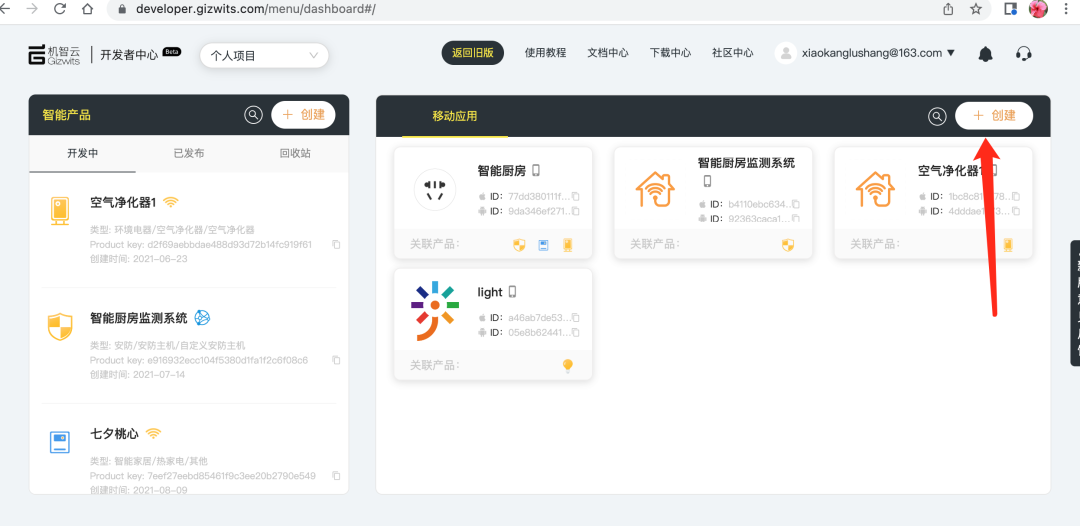Viewport: 1080px width, 526px height.
Task: Click the network icon beside 智能厨房监测系统 product
Action: pos(202,317)
